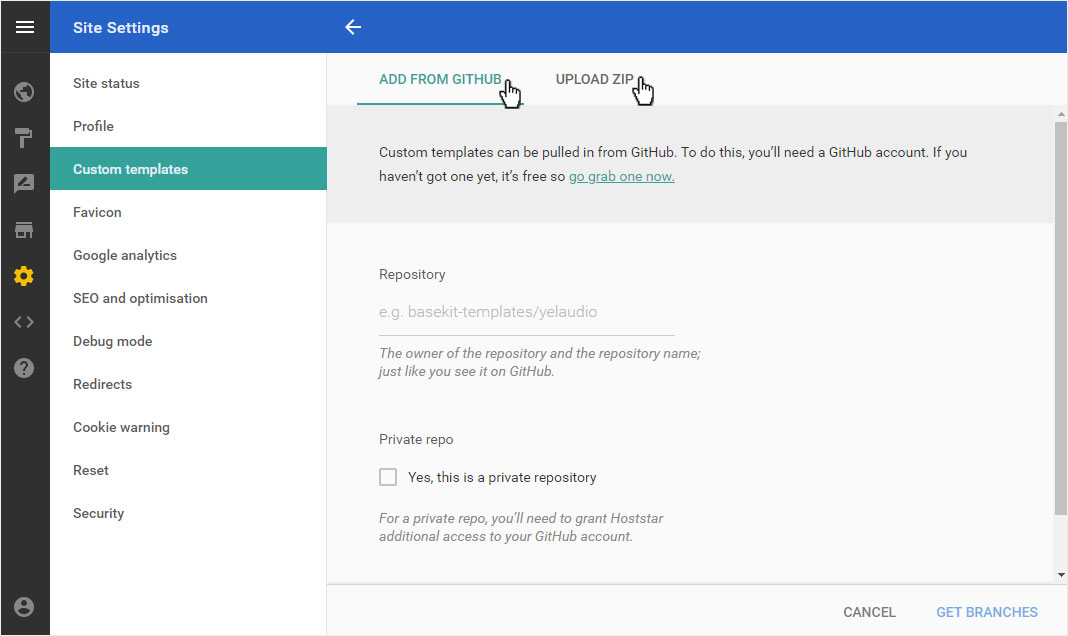This screenshot has width=1068, height=636.
Task: Open Security settings
Action: click(x=189, y=513)
